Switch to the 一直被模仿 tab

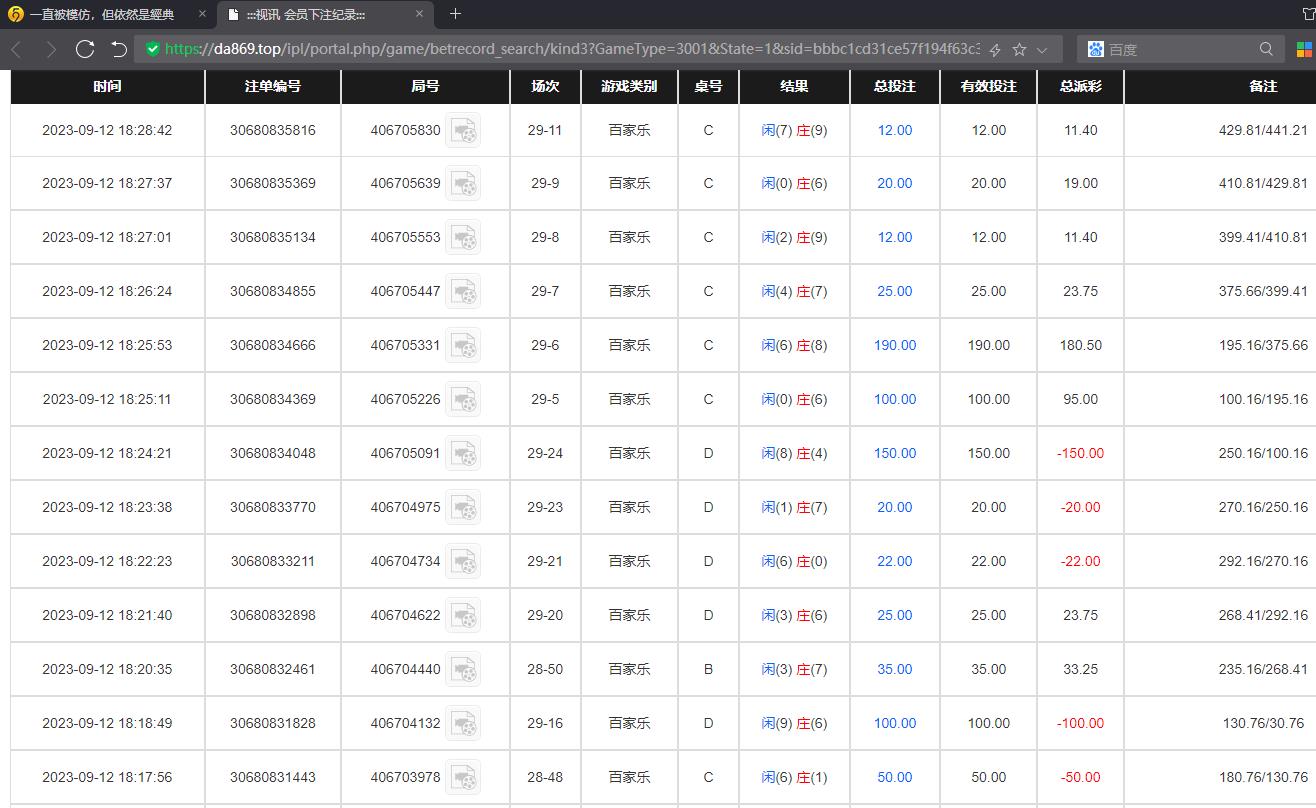[x=102, y=14]
